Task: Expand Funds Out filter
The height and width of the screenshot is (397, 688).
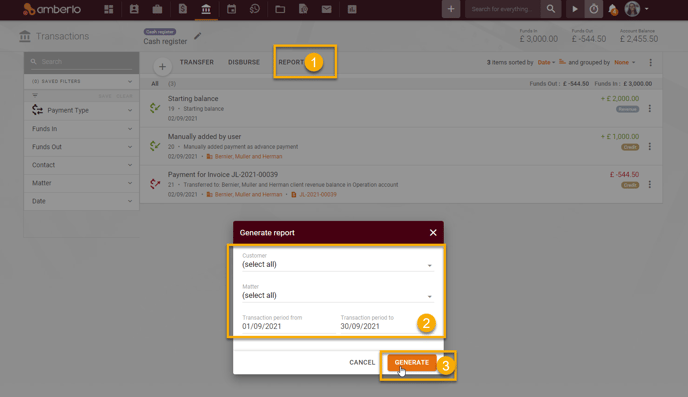Action: tap(82, 147)
